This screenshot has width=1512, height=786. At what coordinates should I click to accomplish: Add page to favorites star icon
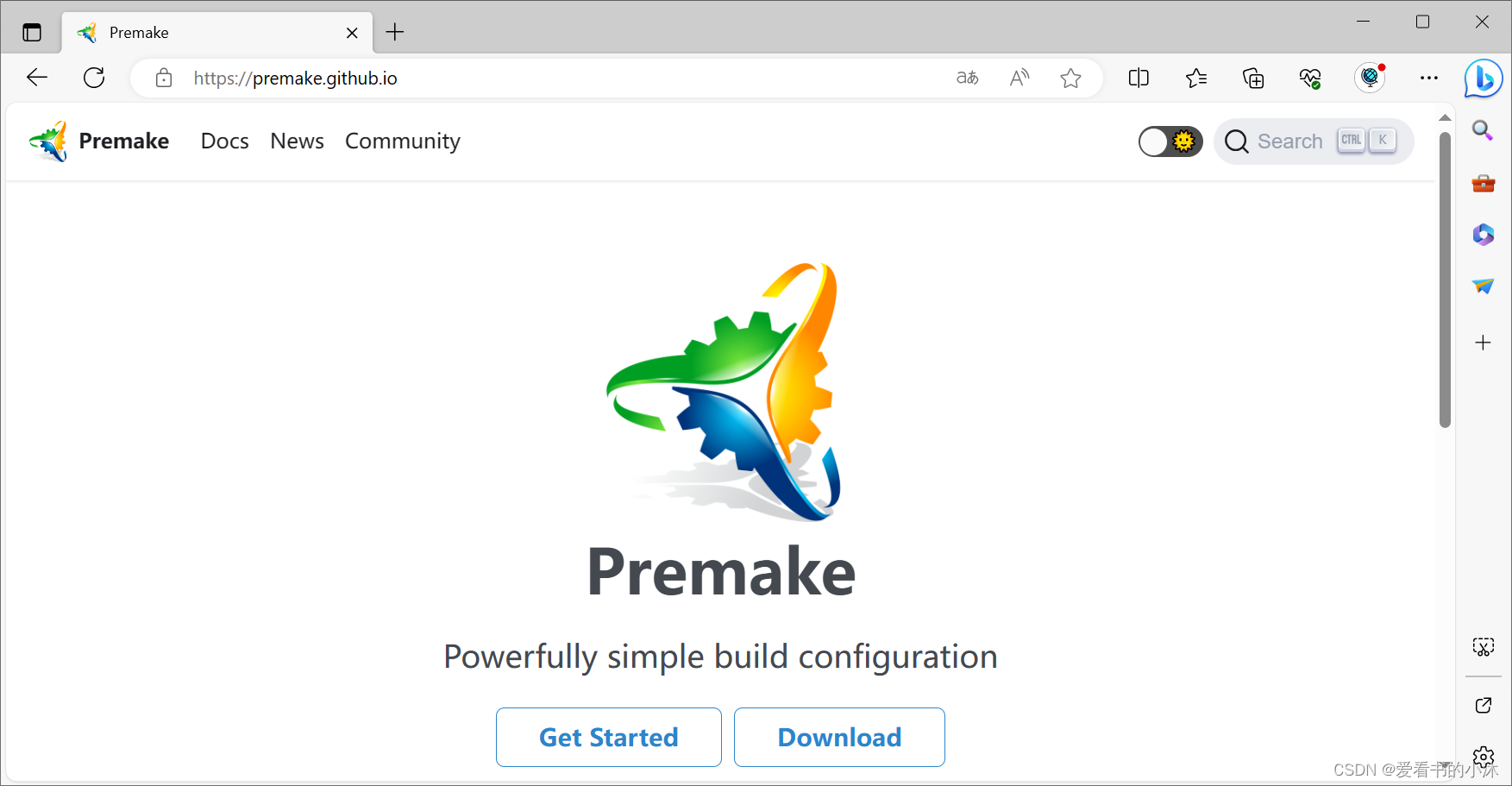tap(1070, 79)
